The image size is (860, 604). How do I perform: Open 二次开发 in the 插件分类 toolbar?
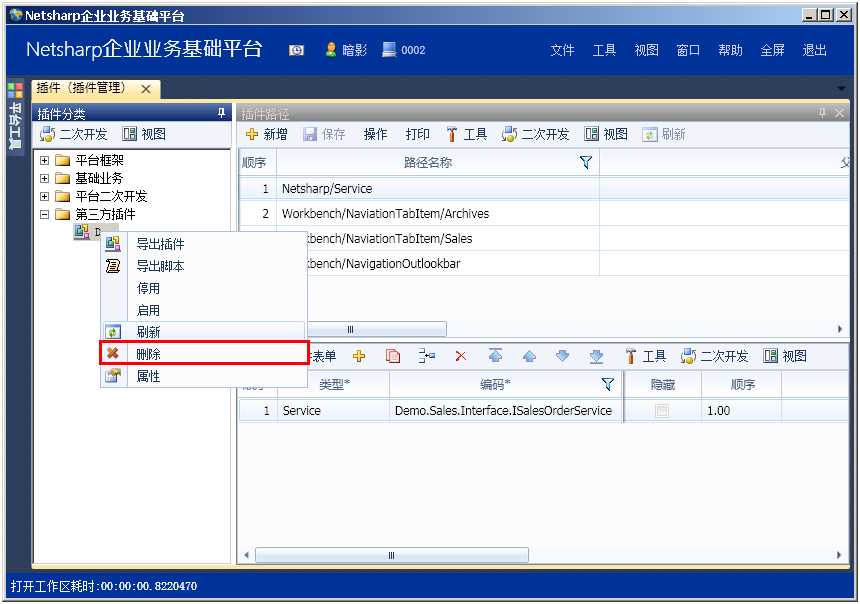pos(73,134)
